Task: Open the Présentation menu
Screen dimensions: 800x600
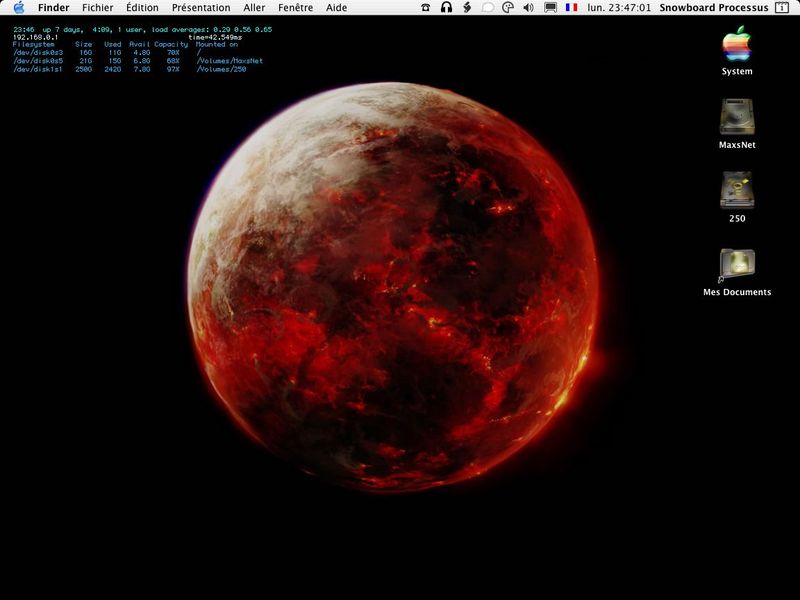Action: [201, 8]
